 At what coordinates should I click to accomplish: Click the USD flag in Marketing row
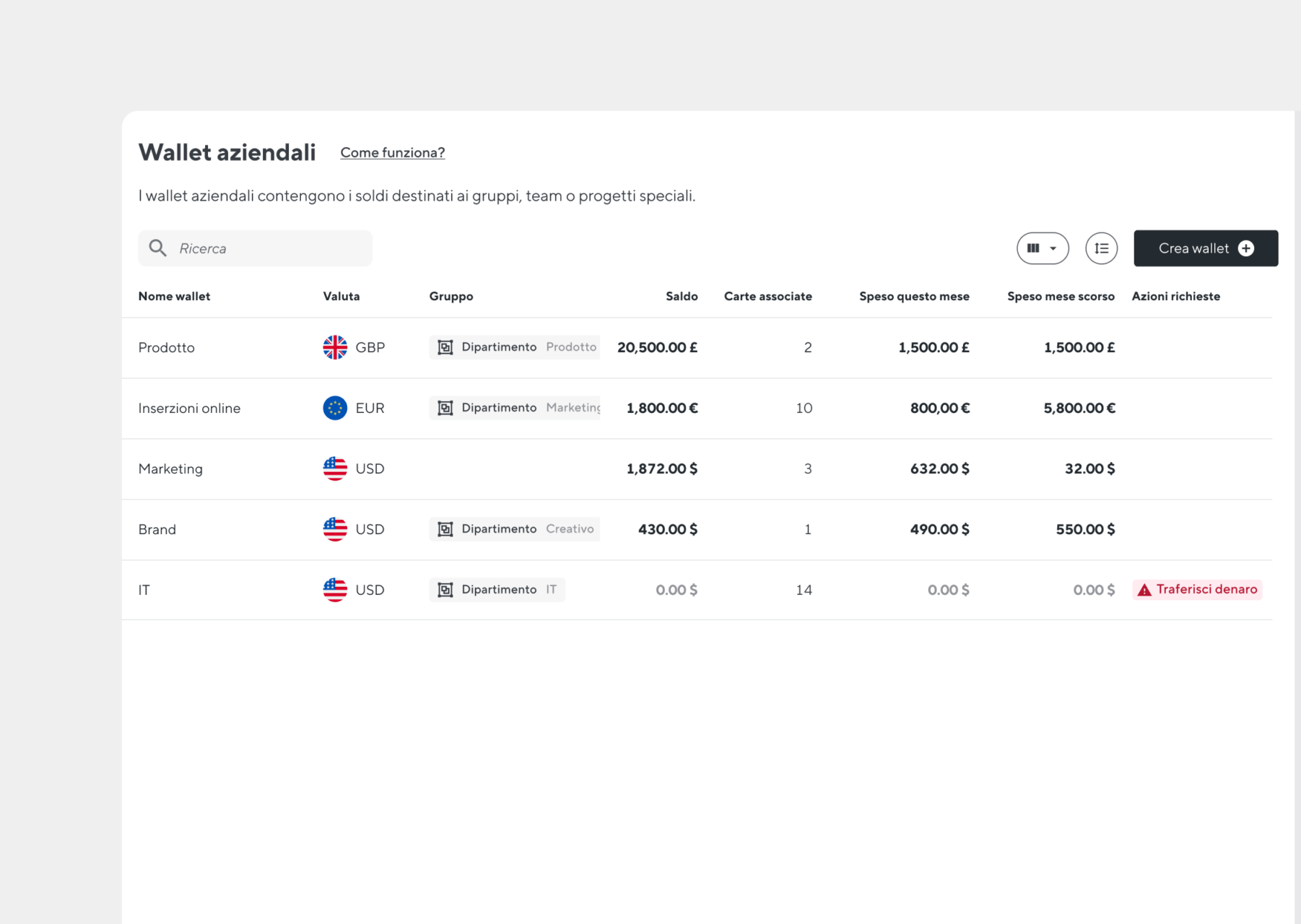click(335, 468)
